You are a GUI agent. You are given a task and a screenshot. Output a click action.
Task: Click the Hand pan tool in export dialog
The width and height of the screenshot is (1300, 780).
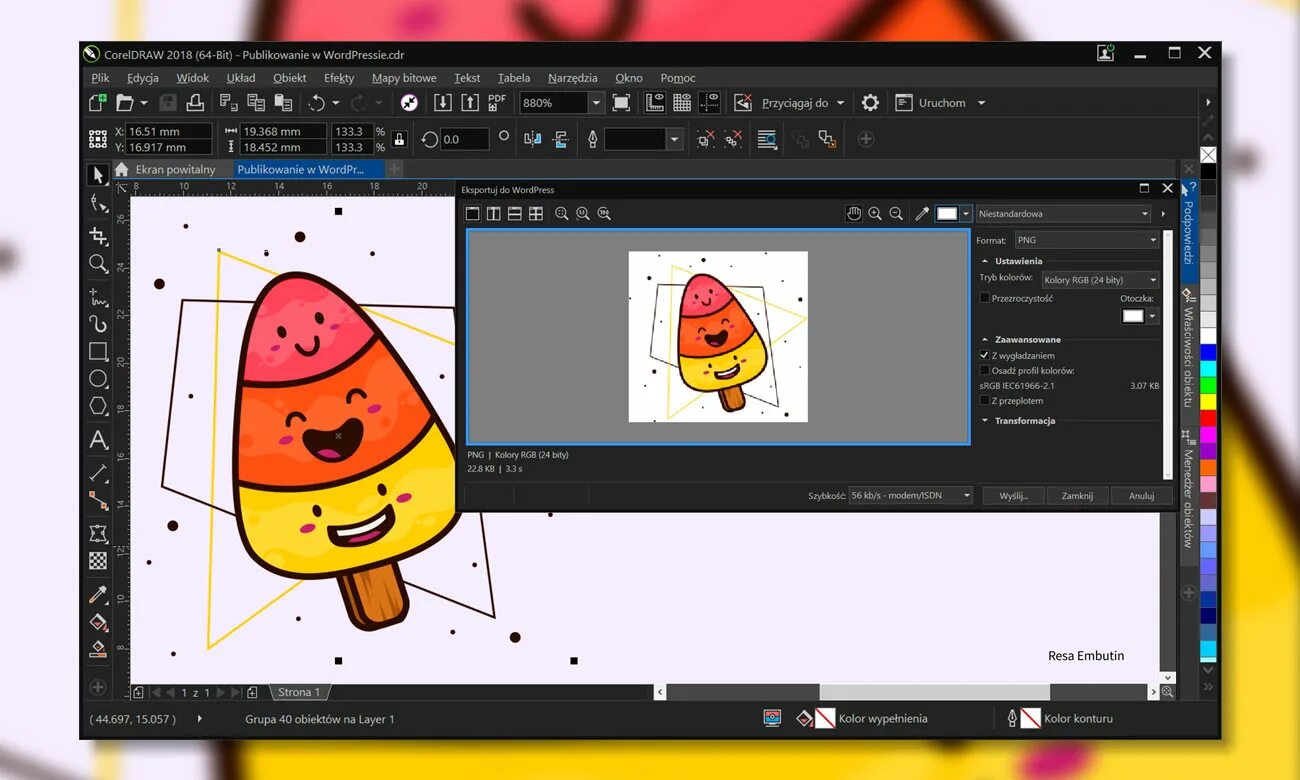point(853,214)
